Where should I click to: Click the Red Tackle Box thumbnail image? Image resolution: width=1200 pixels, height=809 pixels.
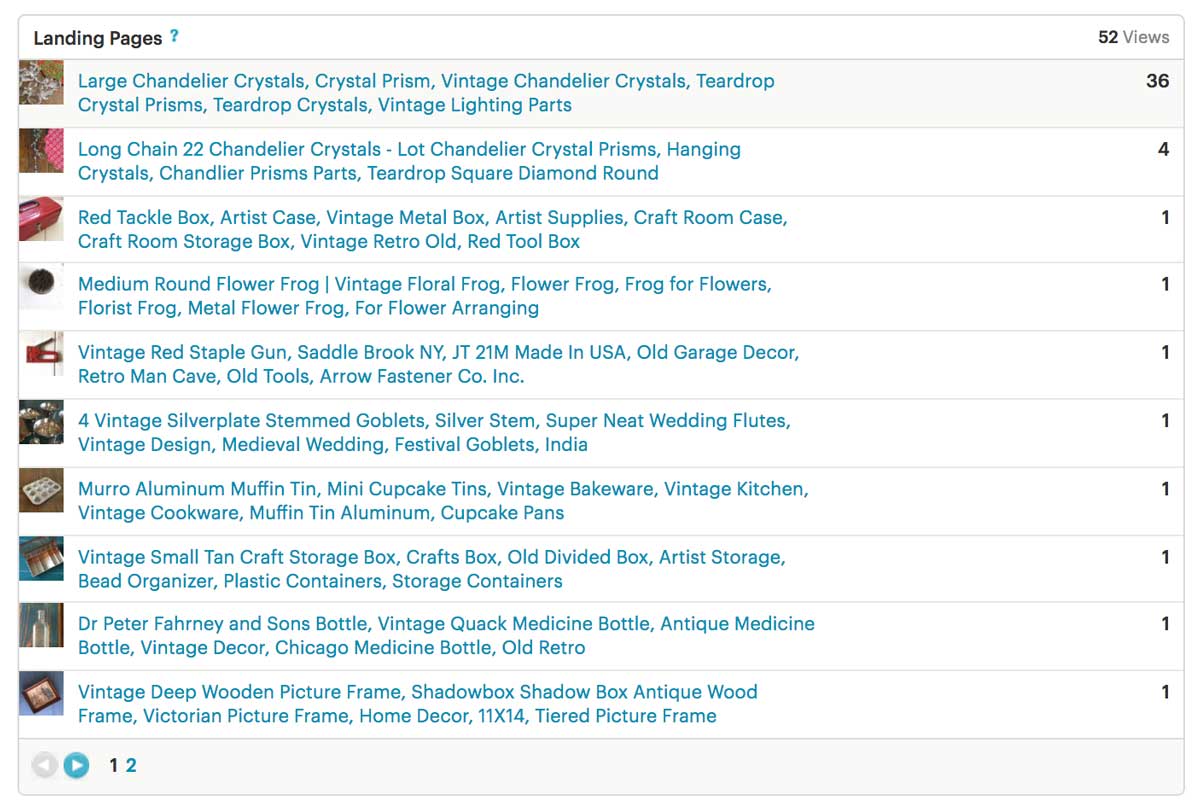tap(41, 219)
